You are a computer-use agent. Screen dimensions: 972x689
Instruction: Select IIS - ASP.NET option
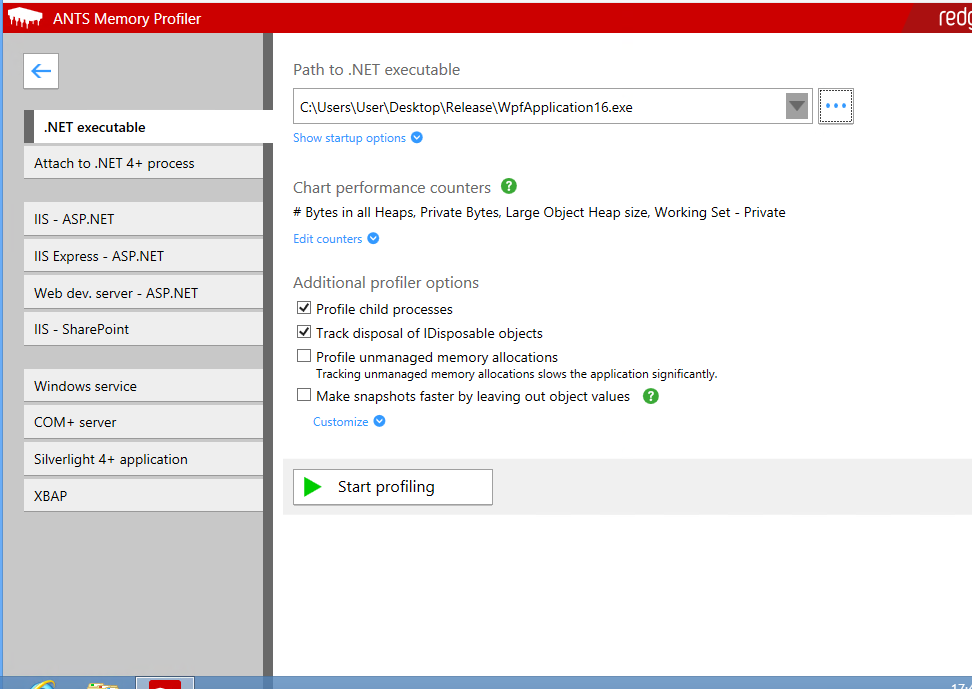143,219
